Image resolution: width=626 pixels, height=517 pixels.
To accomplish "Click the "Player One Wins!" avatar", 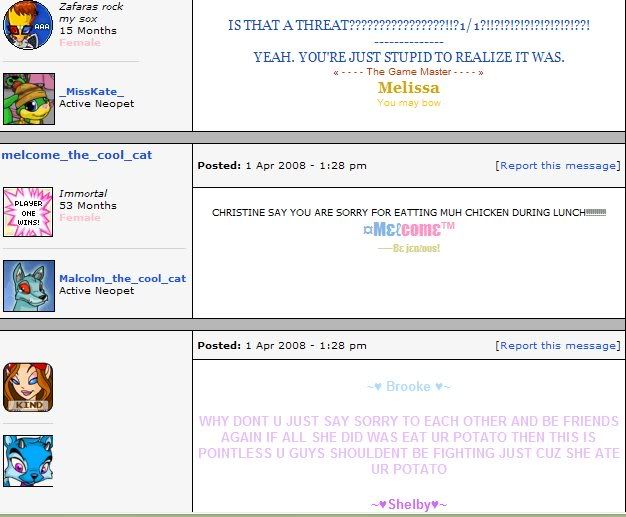I will (x=28, y=211).
